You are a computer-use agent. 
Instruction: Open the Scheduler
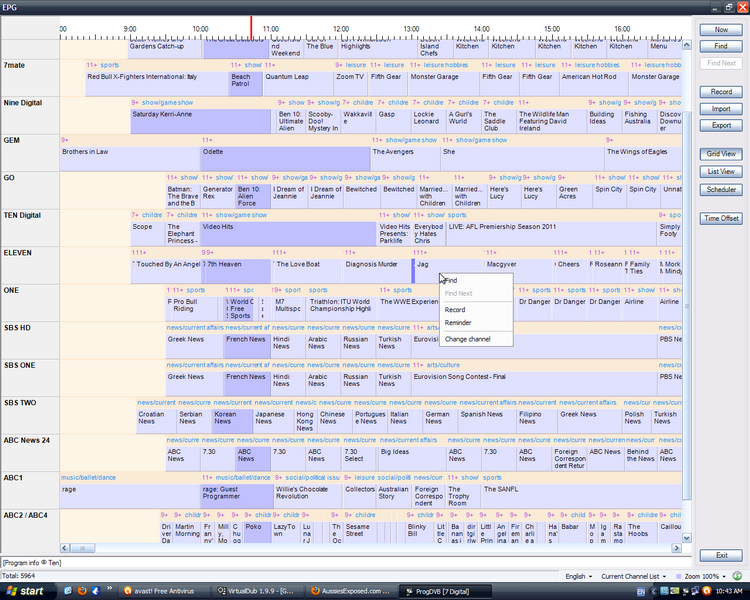click(720, 189)
